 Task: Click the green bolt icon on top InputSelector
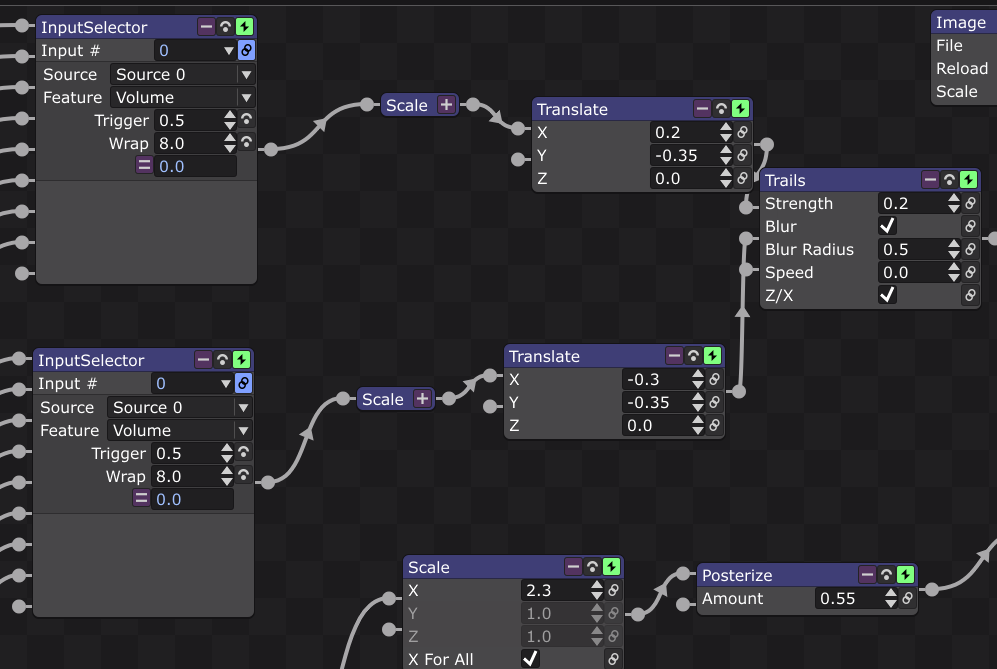[x=244, y=27]
